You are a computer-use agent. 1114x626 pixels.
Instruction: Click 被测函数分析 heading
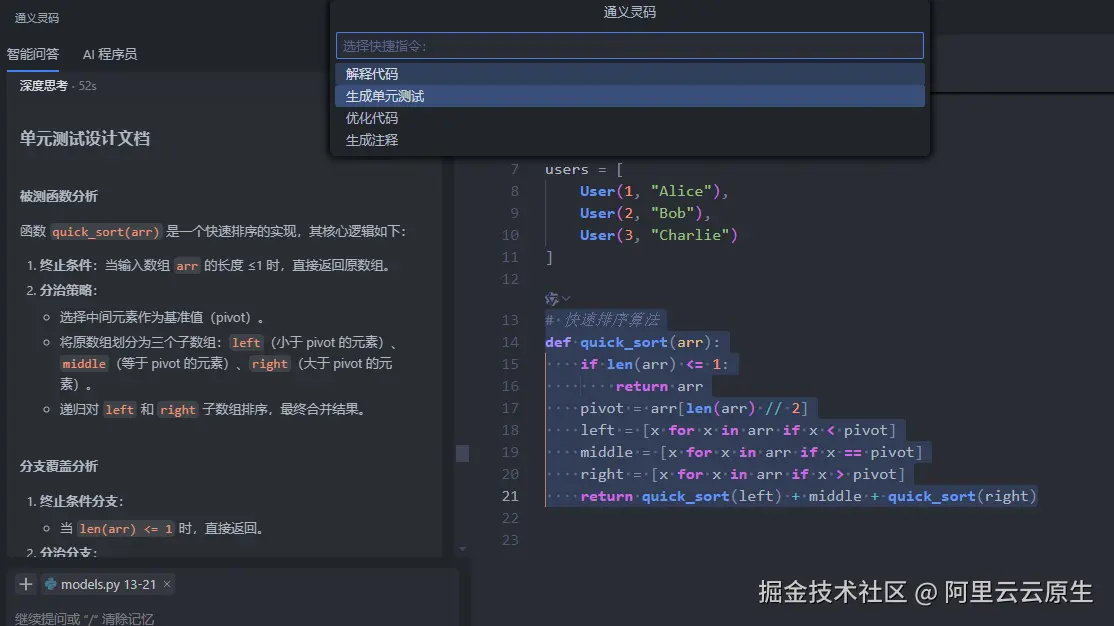pos(59,196)
